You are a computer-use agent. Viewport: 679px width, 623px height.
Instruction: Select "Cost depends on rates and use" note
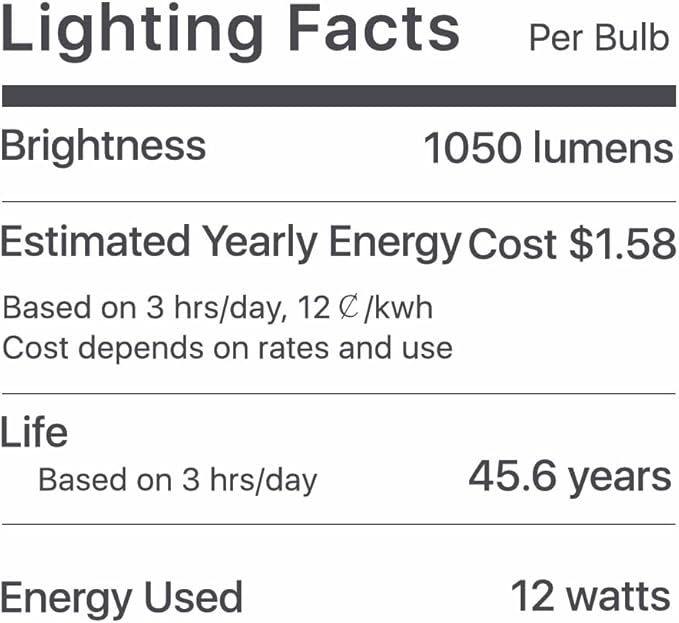point(227,348)
